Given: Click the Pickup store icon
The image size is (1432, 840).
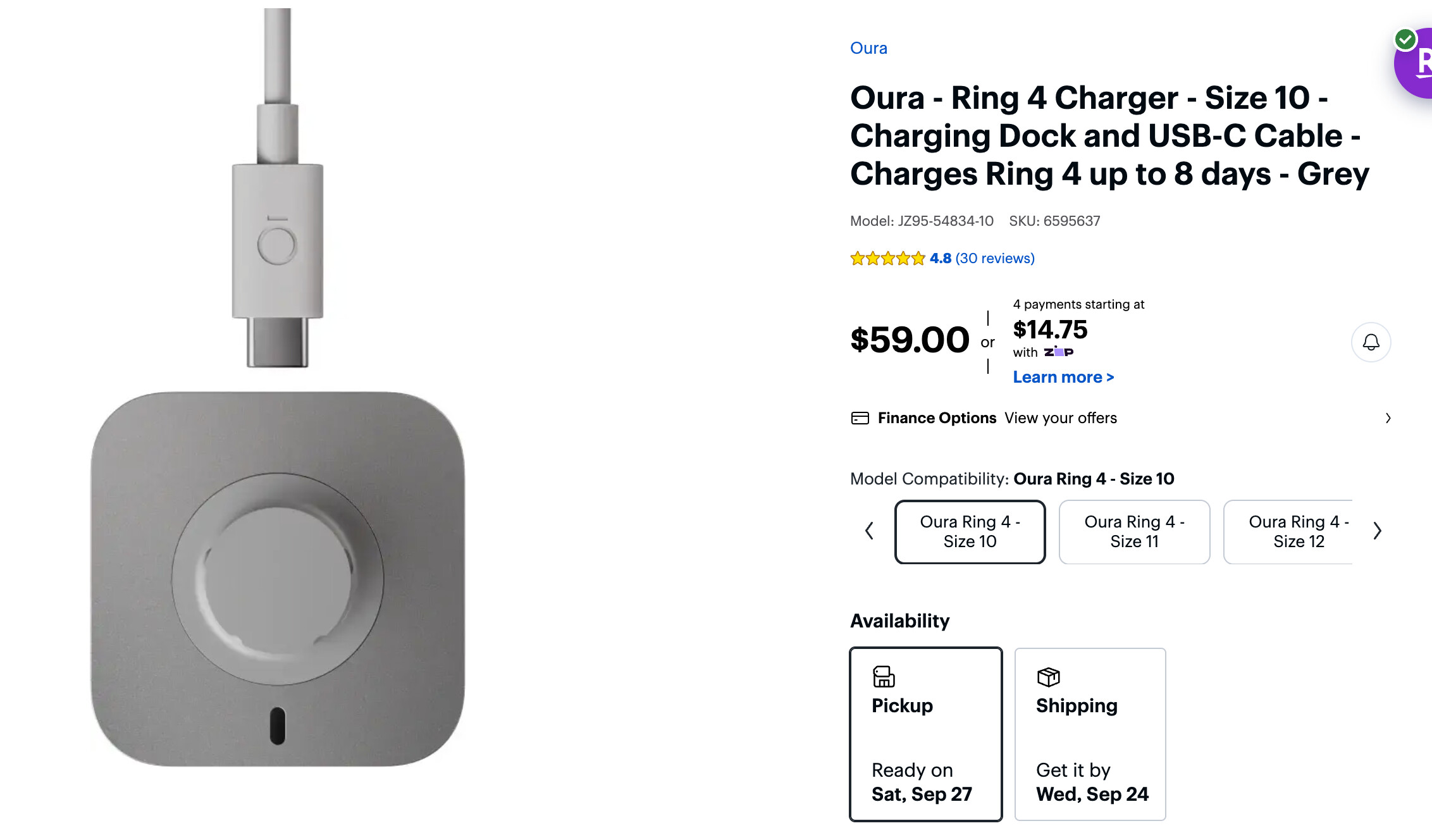Looking at the screenshot, I should click(x=884, y=677).
